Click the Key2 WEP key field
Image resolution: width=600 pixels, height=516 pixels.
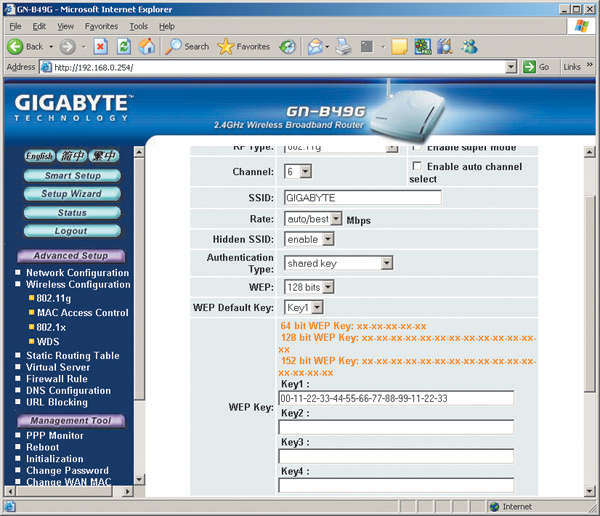coord(396,427)
